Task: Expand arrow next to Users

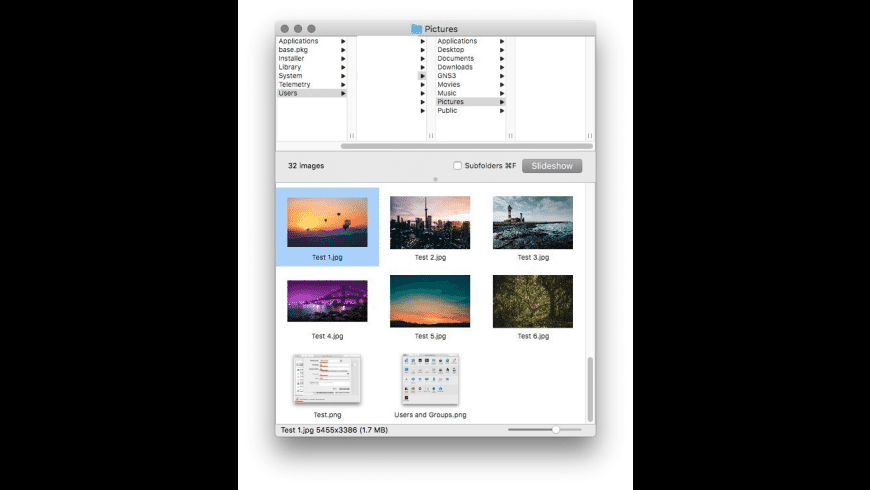Action: [x=343, y=93]
